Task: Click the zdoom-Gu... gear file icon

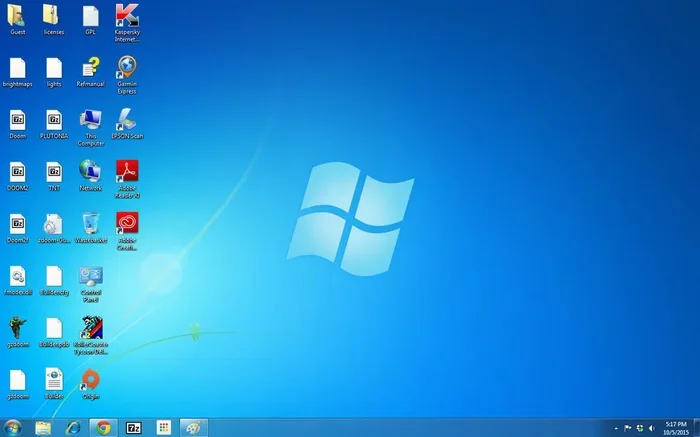Action: click(54, 224)
